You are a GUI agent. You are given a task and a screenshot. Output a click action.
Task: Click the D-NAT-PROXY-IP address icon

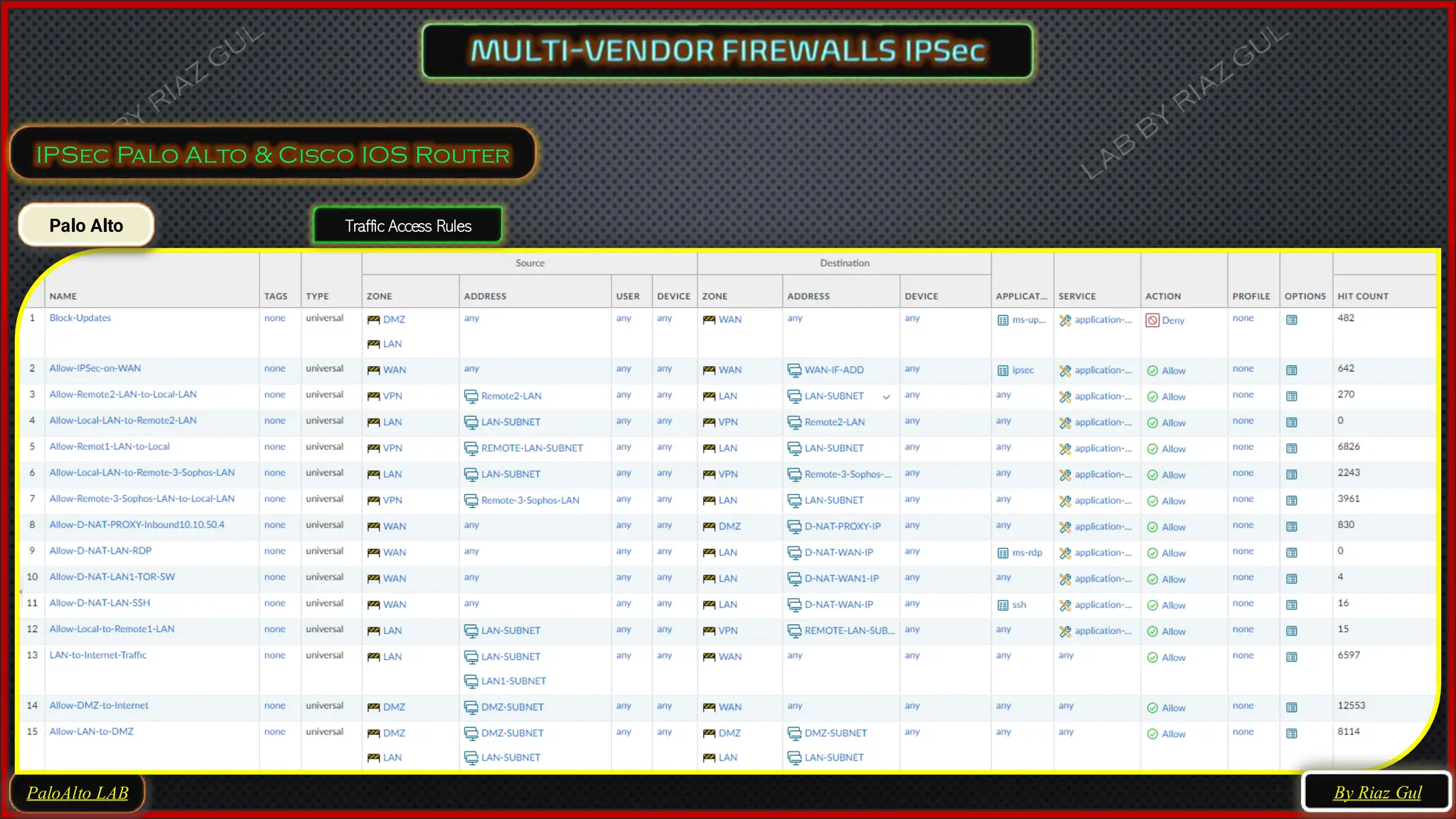[x=794, y=527]
